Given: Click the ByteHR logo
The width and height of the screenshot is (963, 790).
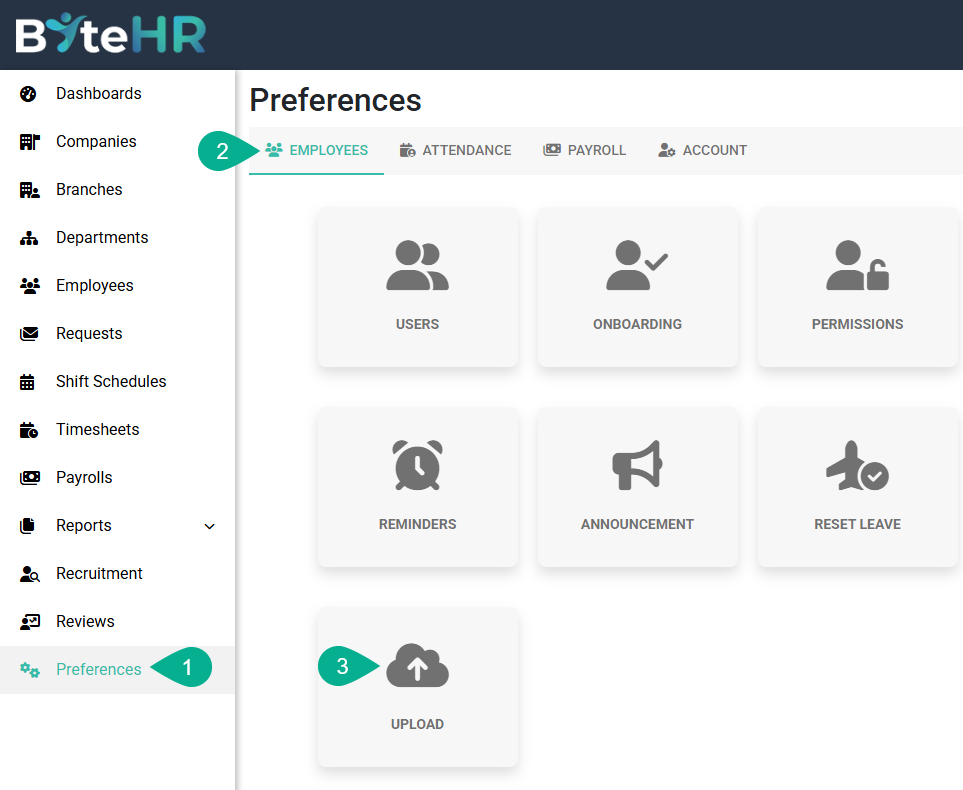Looking at the screenshot, I should (x=111, y=34).
